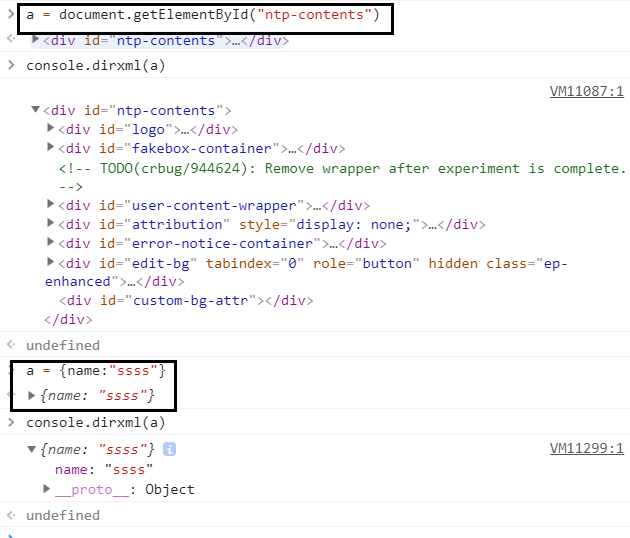Expand the __proto__ Object entry

(x=47, y=489)
